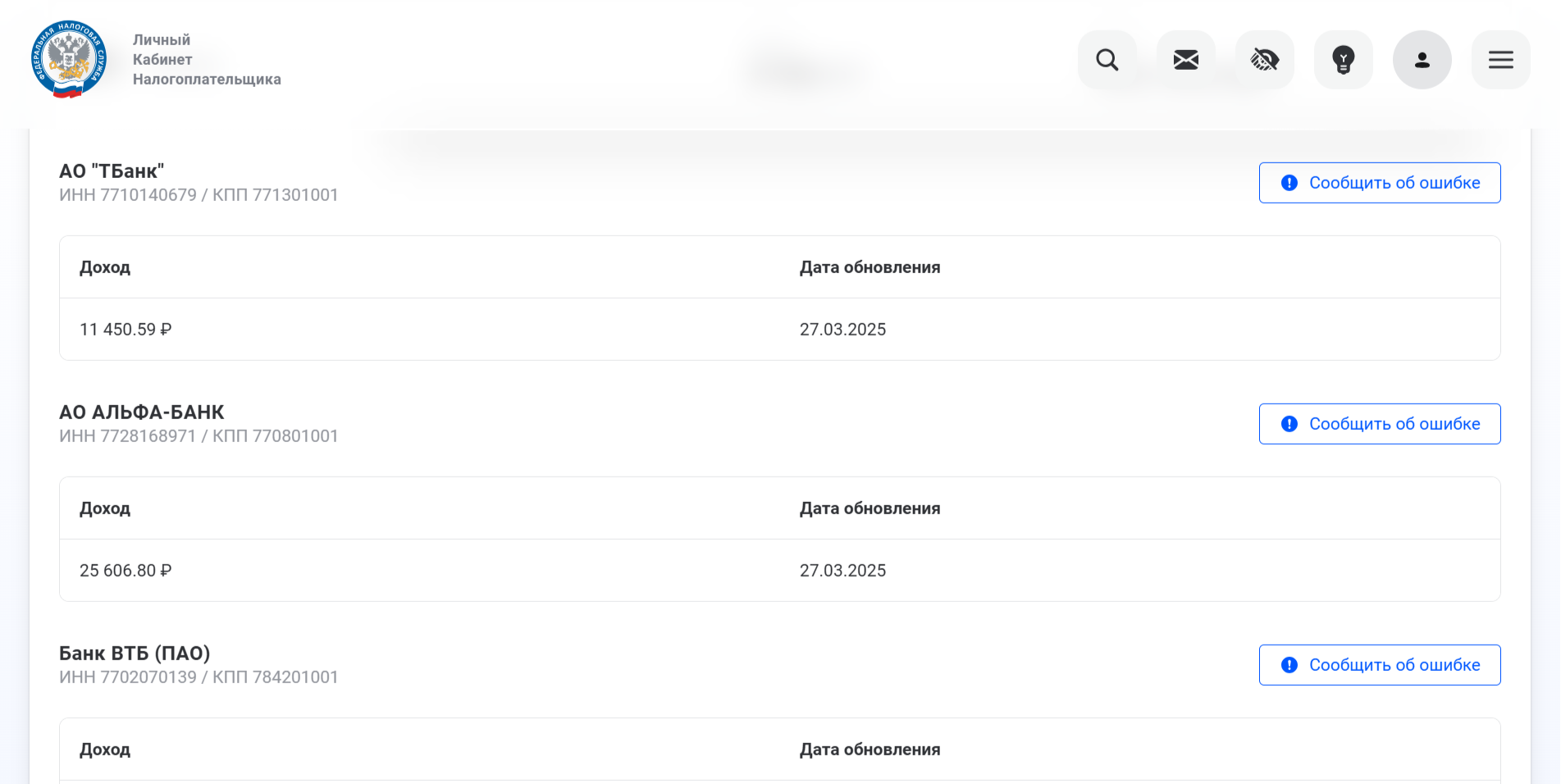Open the search magnifier icon

[x=1107, y=60]
